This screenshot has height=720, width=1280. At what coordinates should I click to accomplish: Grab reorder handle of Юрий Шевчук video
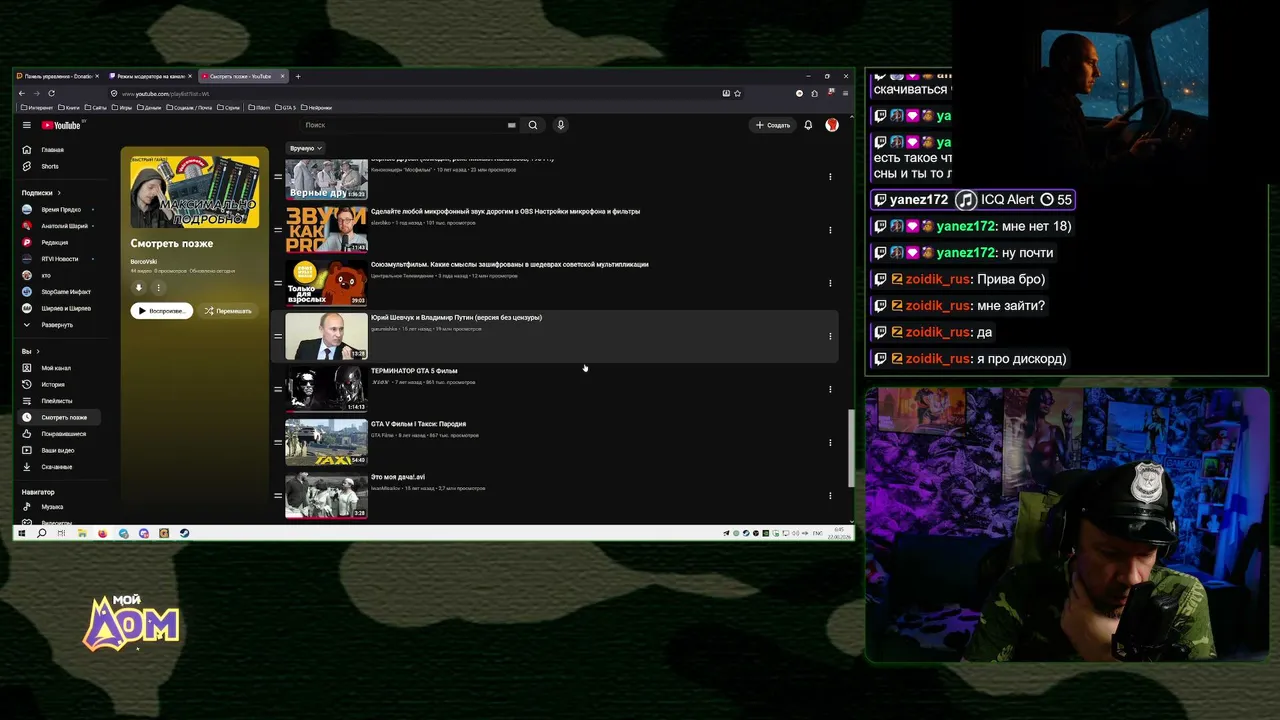coord(278,336)
